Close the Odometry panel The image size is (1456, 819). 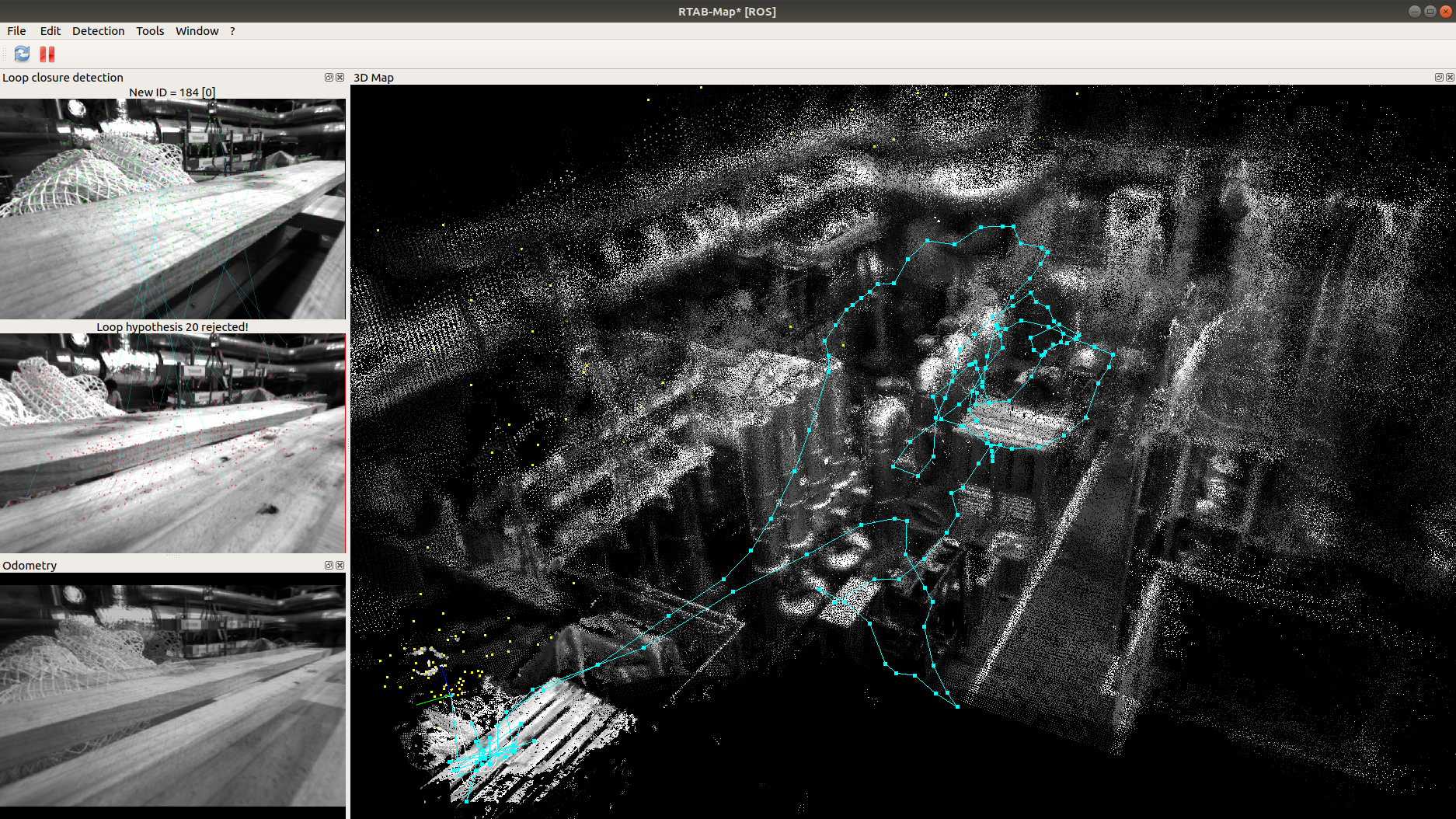tap(340, 565)
